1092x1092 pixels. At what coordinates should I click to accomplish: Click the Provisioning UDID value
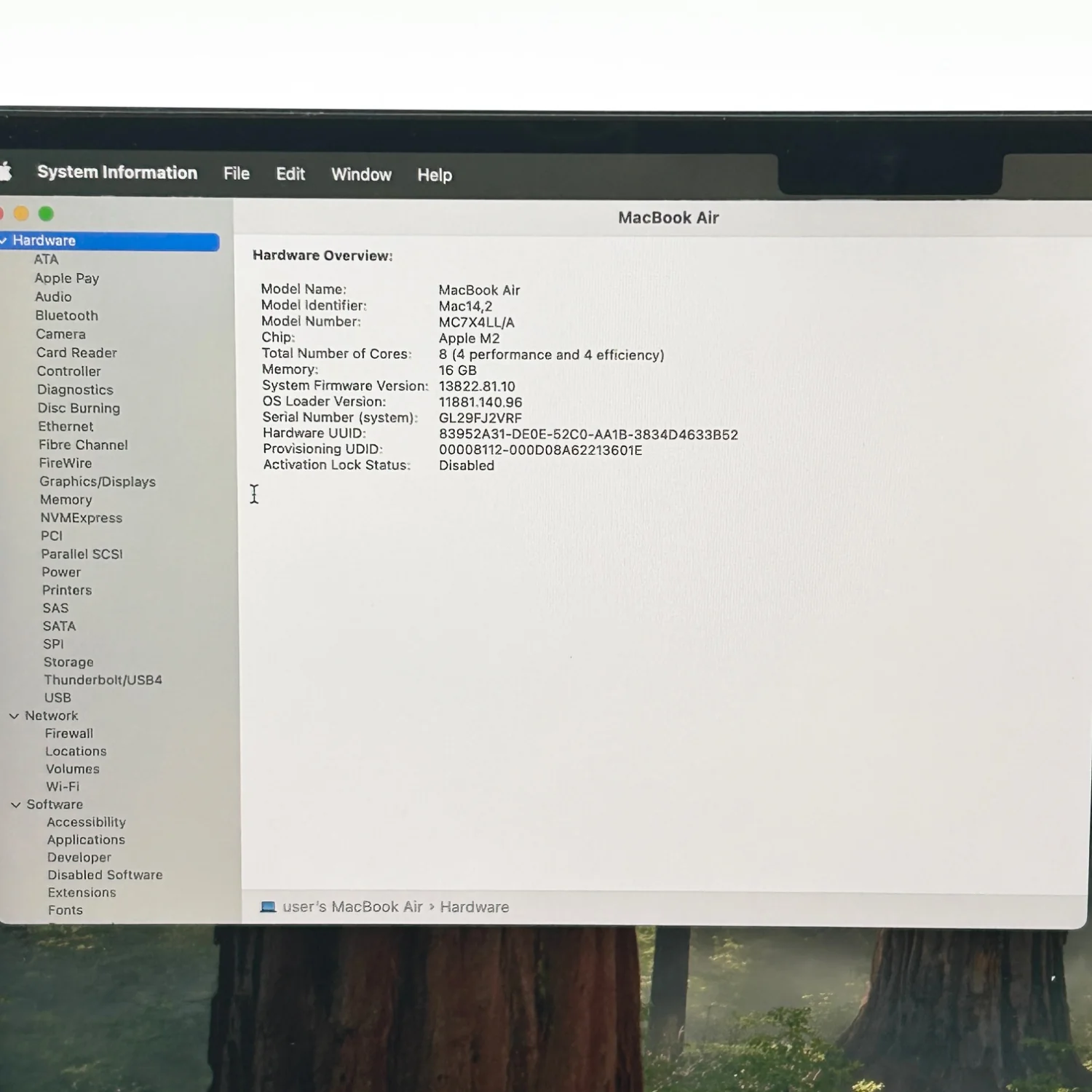pos(541,451)
